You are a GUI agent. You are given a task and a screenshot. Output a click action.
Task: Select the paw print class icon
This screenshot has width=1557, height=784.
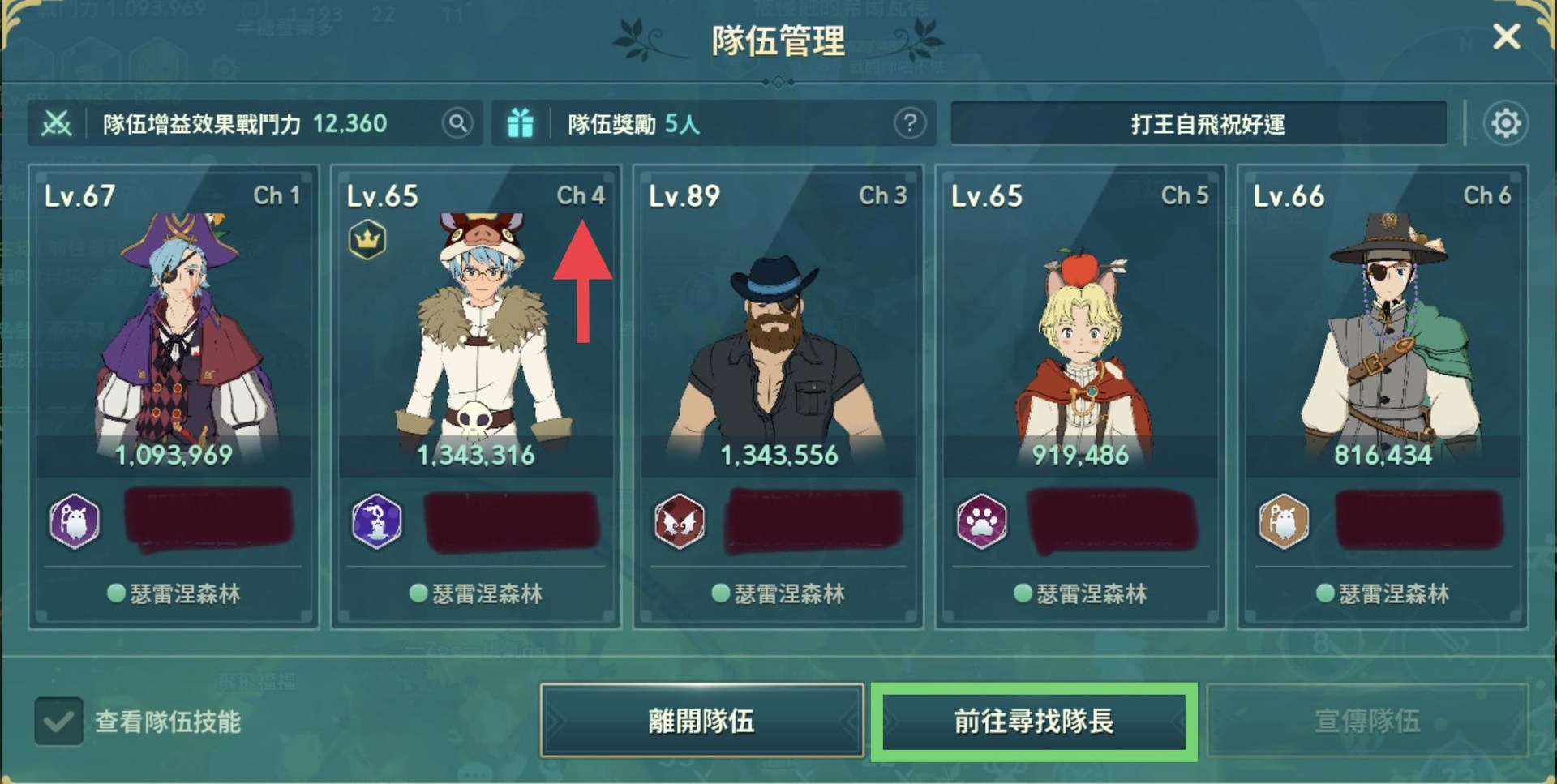click(x=982, y=521)
